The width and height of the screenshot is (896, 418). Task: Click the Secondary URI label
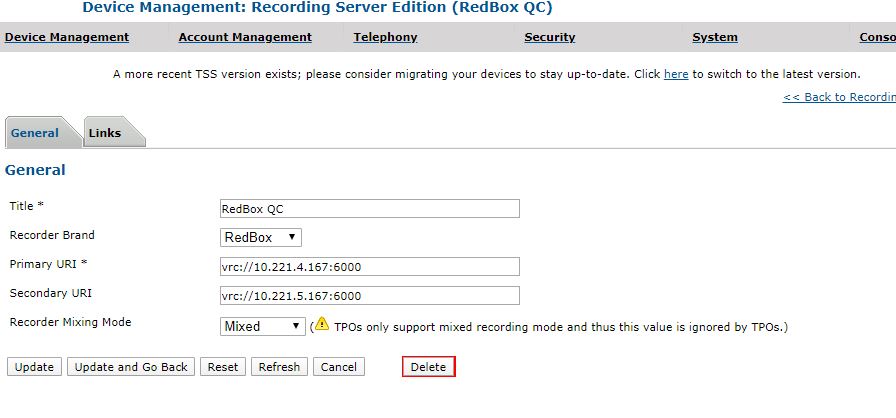click(x=50, y=293)
